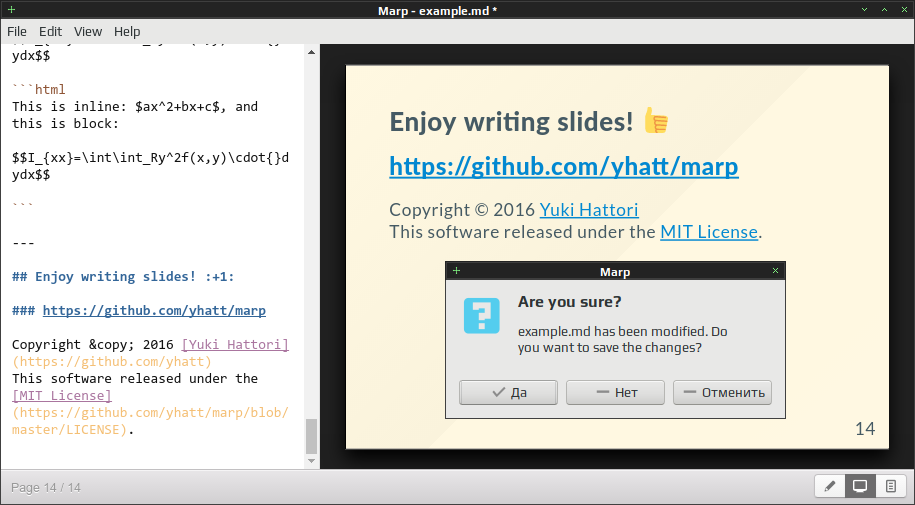Place cursor on '## Enjoy writing slides! :+1:' line
The image size is (915, 505).
[123, 277]
